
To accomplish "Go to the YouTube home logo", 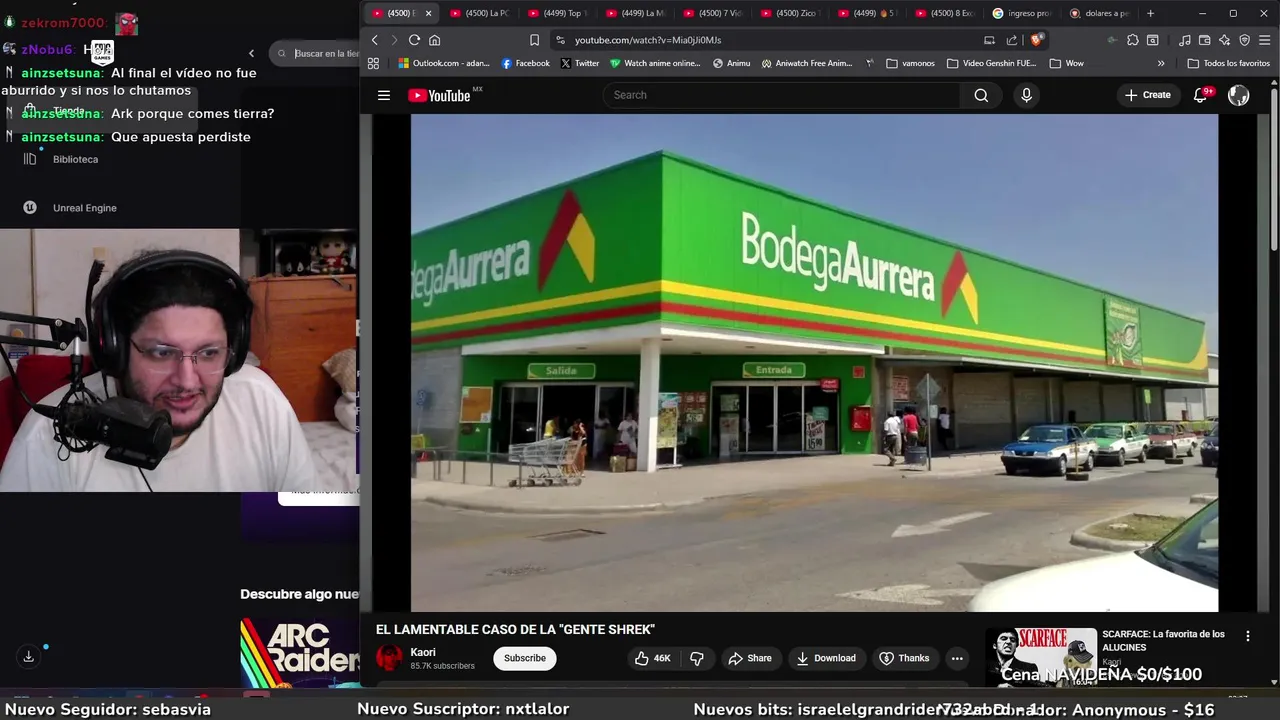I will point(440,95).
